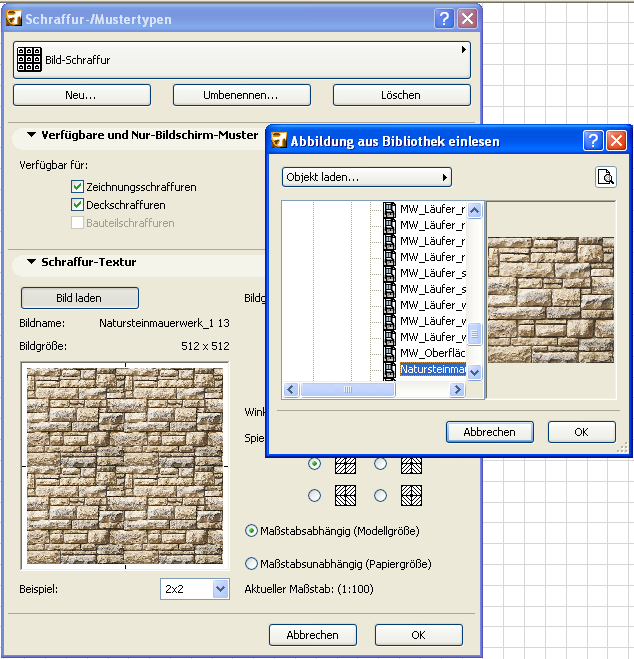This screenshot has height=659, width=634.
Task: Click the upper-right mirror pattern icon
Action: (x=411, y=465)
